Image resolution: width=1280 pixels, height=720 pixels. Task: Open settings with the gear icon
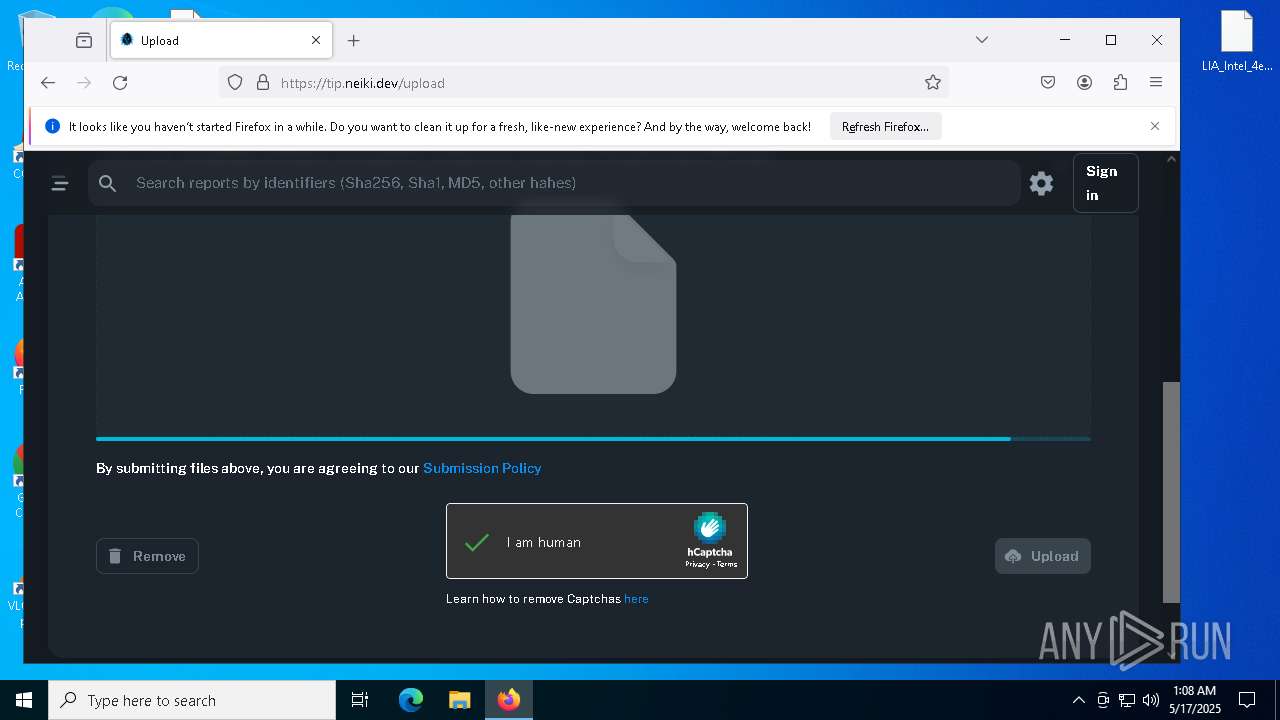coord(1041,183)
